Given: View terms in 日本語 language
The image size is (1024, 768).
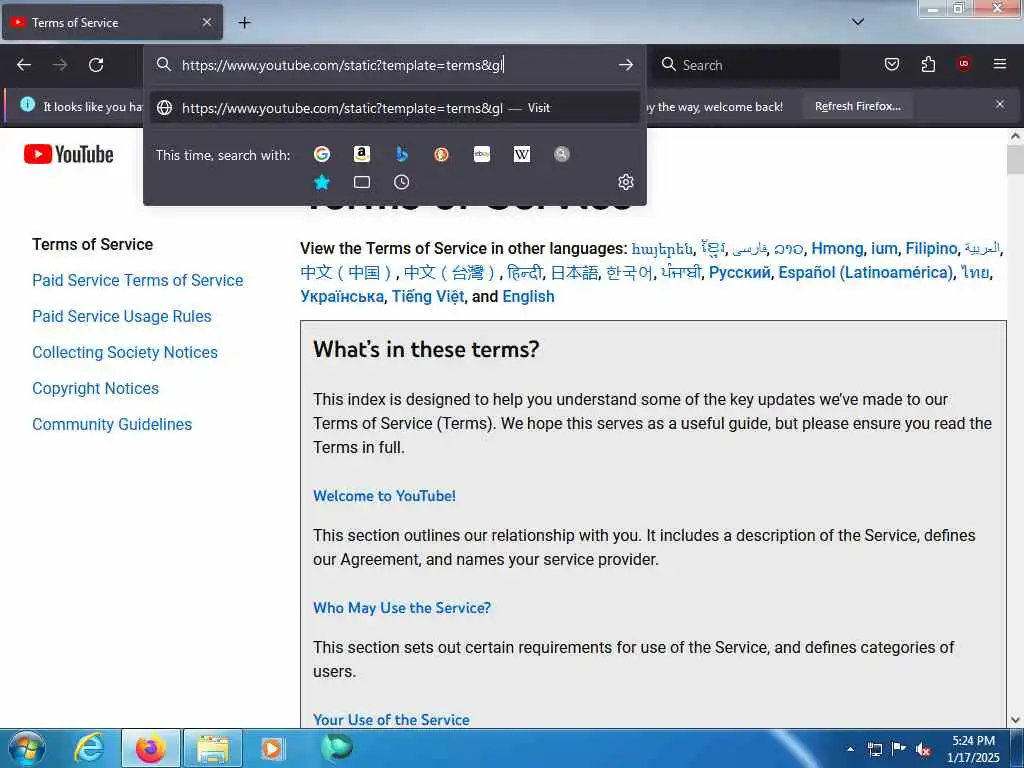Looking at the screenshot, I should (x=575, y=272).
